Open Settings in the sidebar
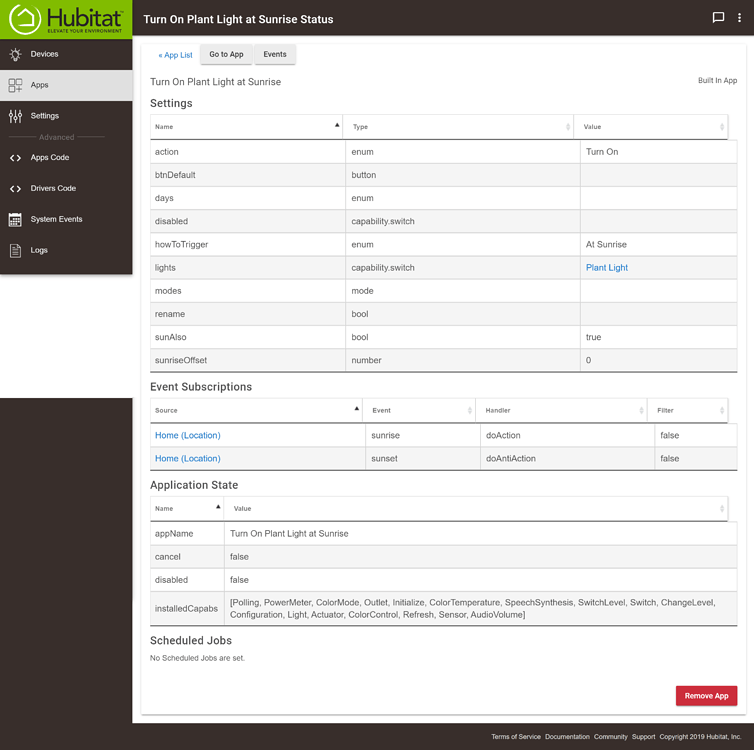 point(66,116)
